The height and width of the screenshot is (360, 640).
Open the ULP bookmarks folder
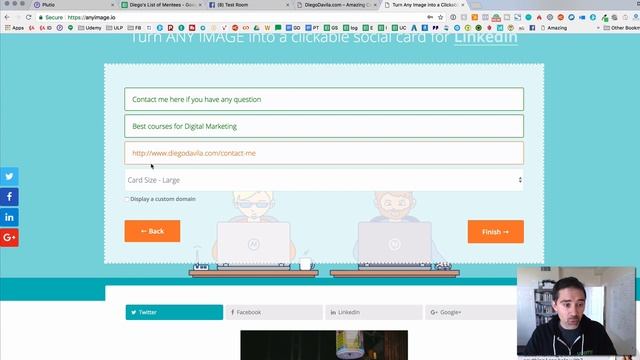[114, 28]
